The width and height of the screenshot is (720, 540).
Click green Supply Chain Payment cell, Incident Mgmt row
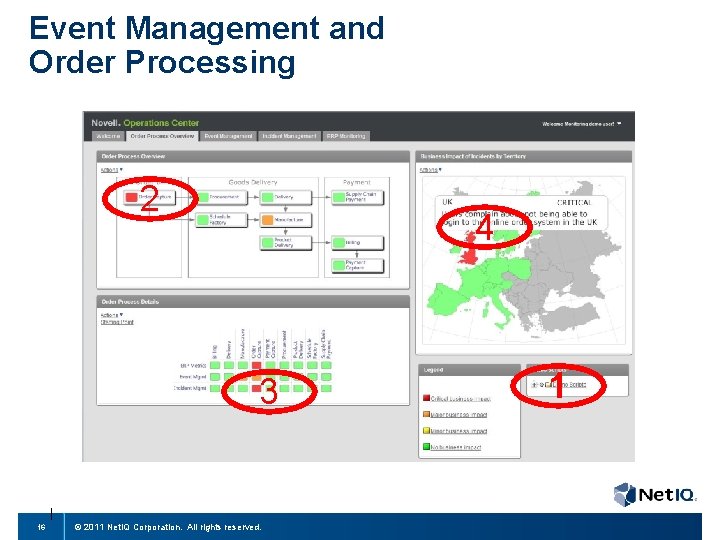326,388
